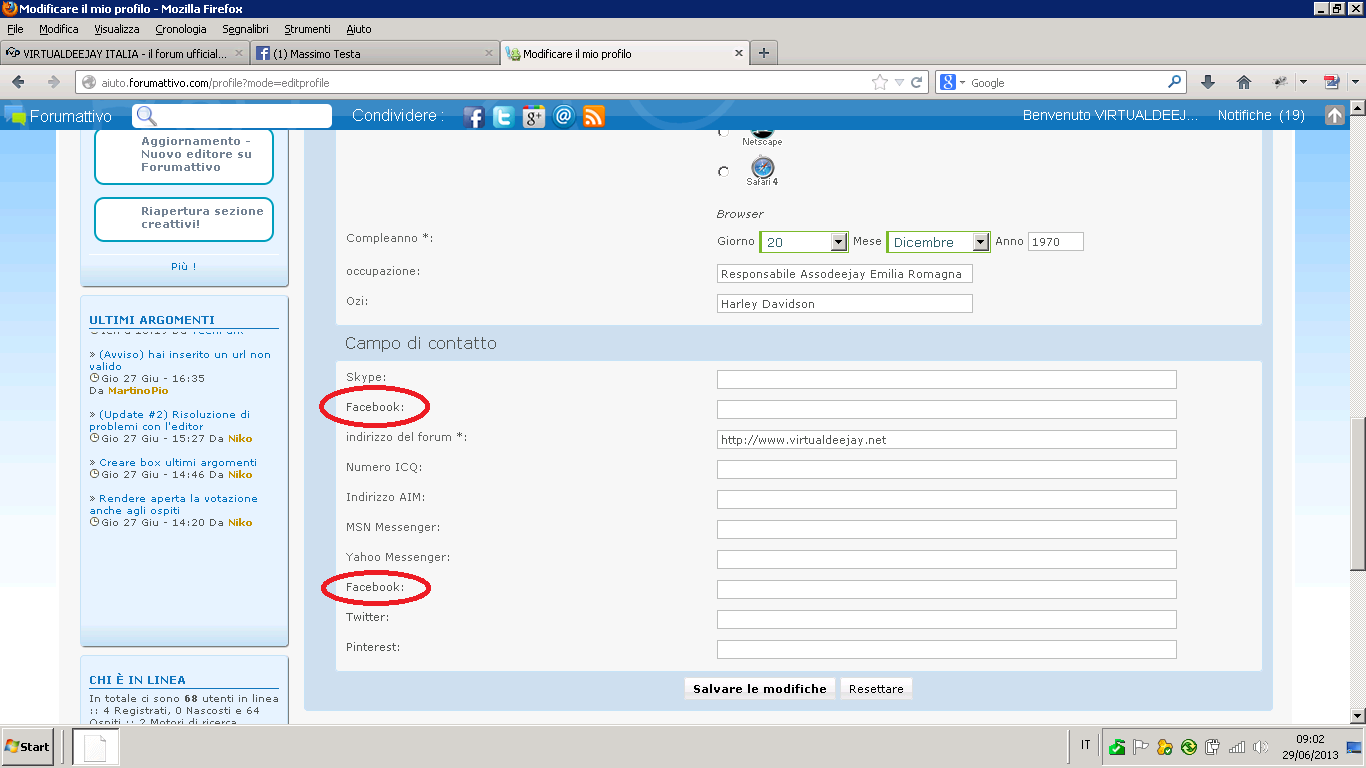
Task: Expand the rightmost toolbar icon dropdown arrow
Action: (1355, 82)
